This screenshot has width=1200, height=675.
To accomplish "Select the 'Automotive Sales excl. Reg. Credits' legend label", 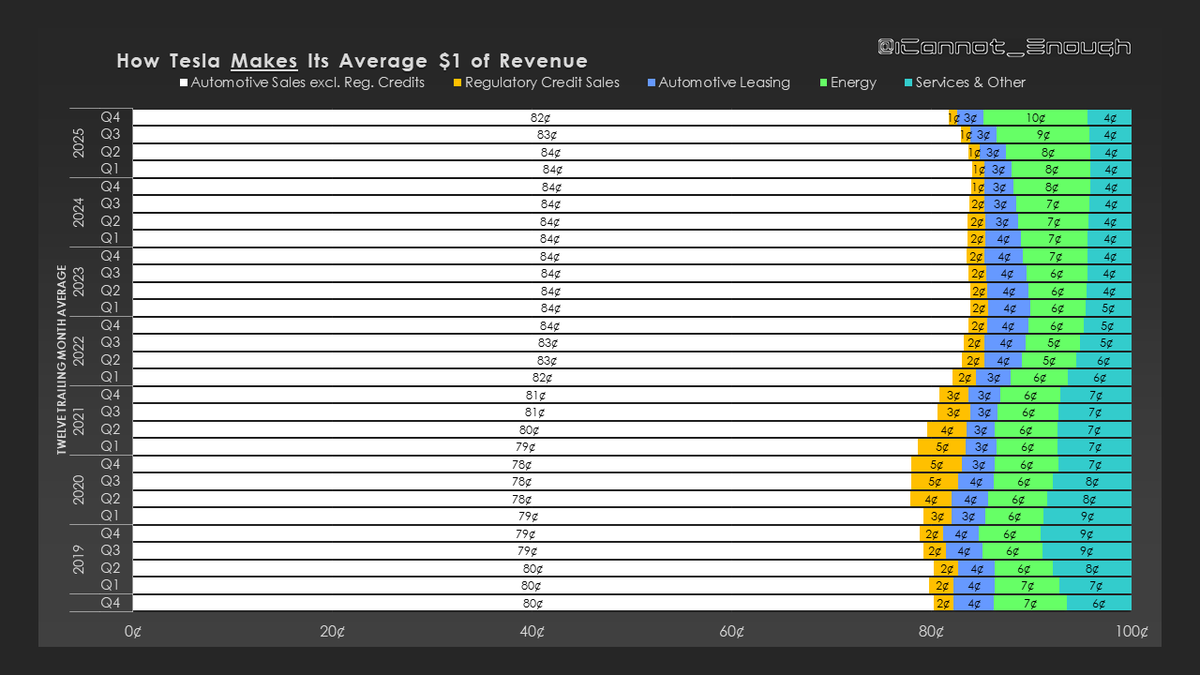I will click(x=308, y=83).
